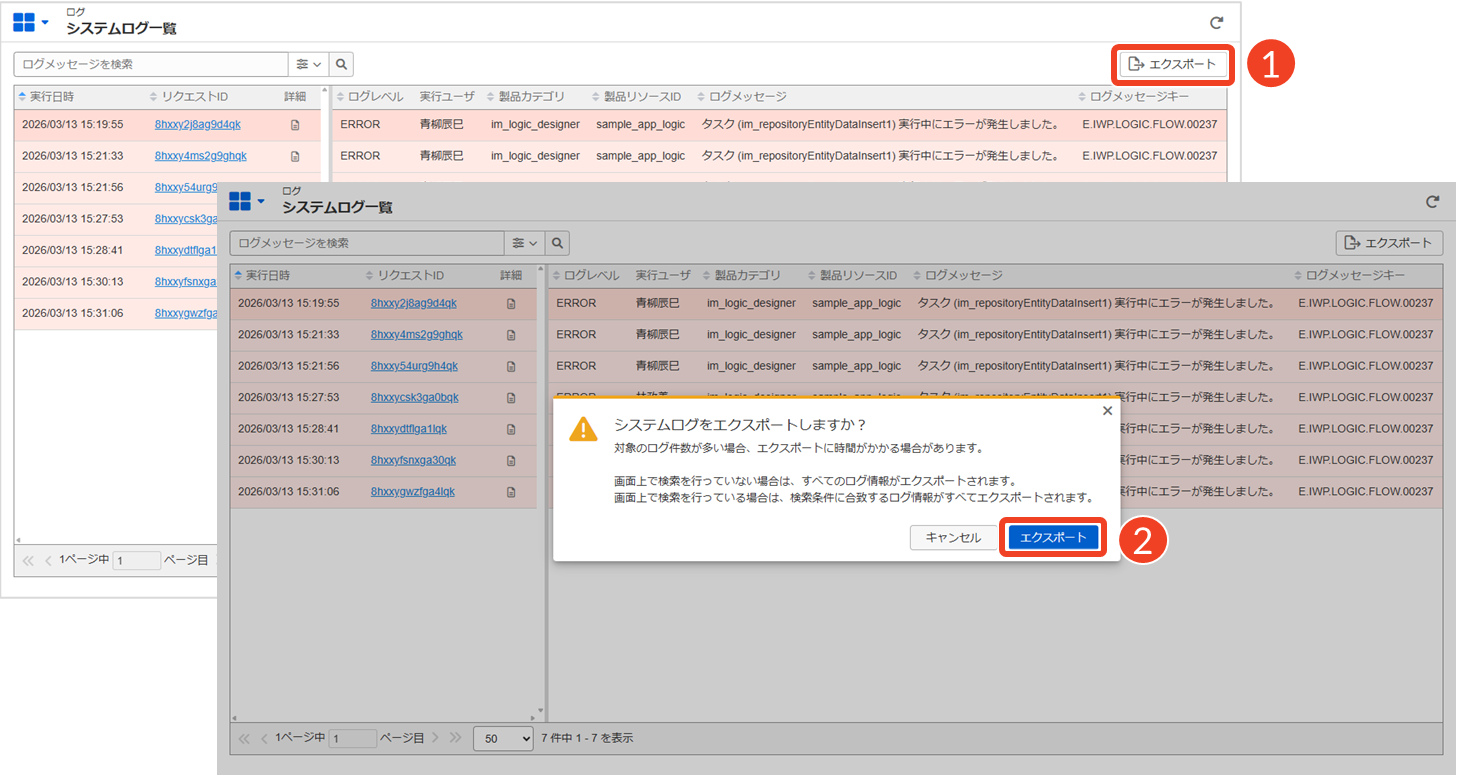Go to next page in front window pager

click(435, 738)
